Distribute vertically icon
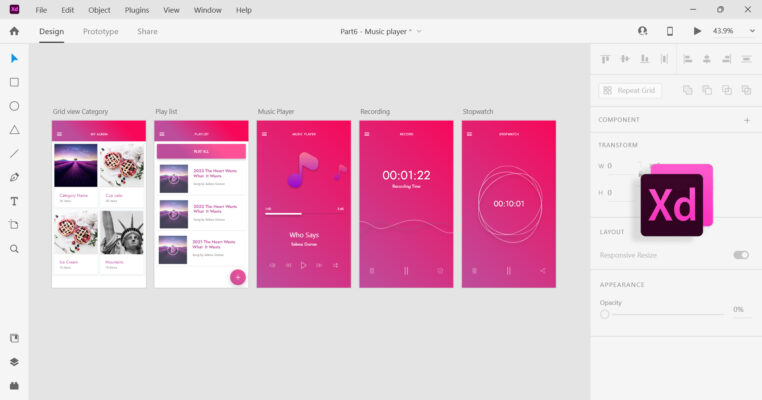 664,59
